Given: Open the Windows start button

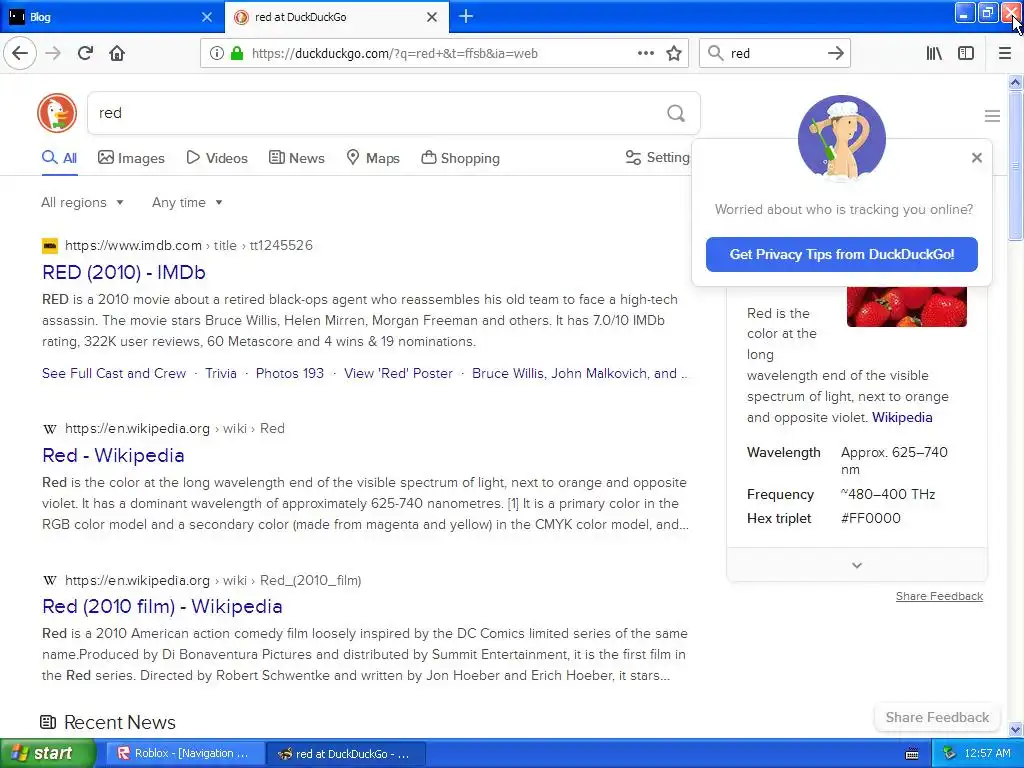Looking at the screenshot, I should 48,753.
